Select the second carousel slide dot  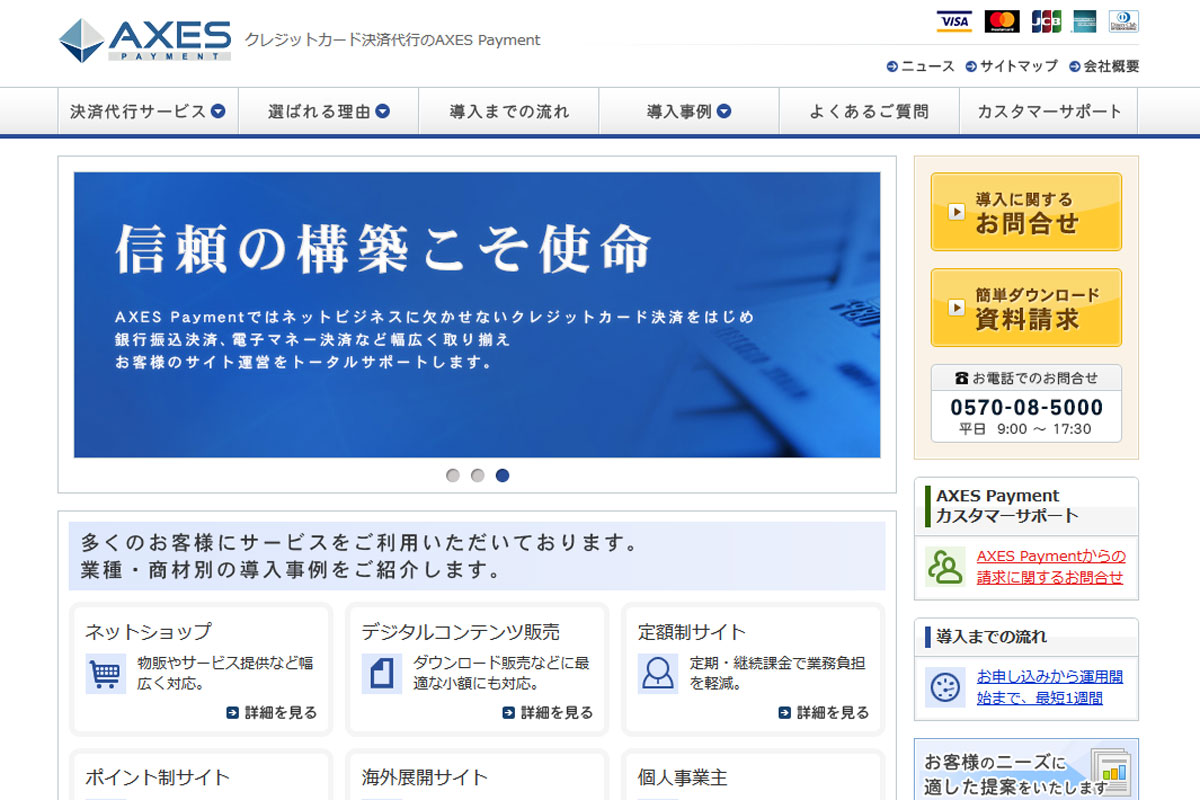click(x=478, y=476)
